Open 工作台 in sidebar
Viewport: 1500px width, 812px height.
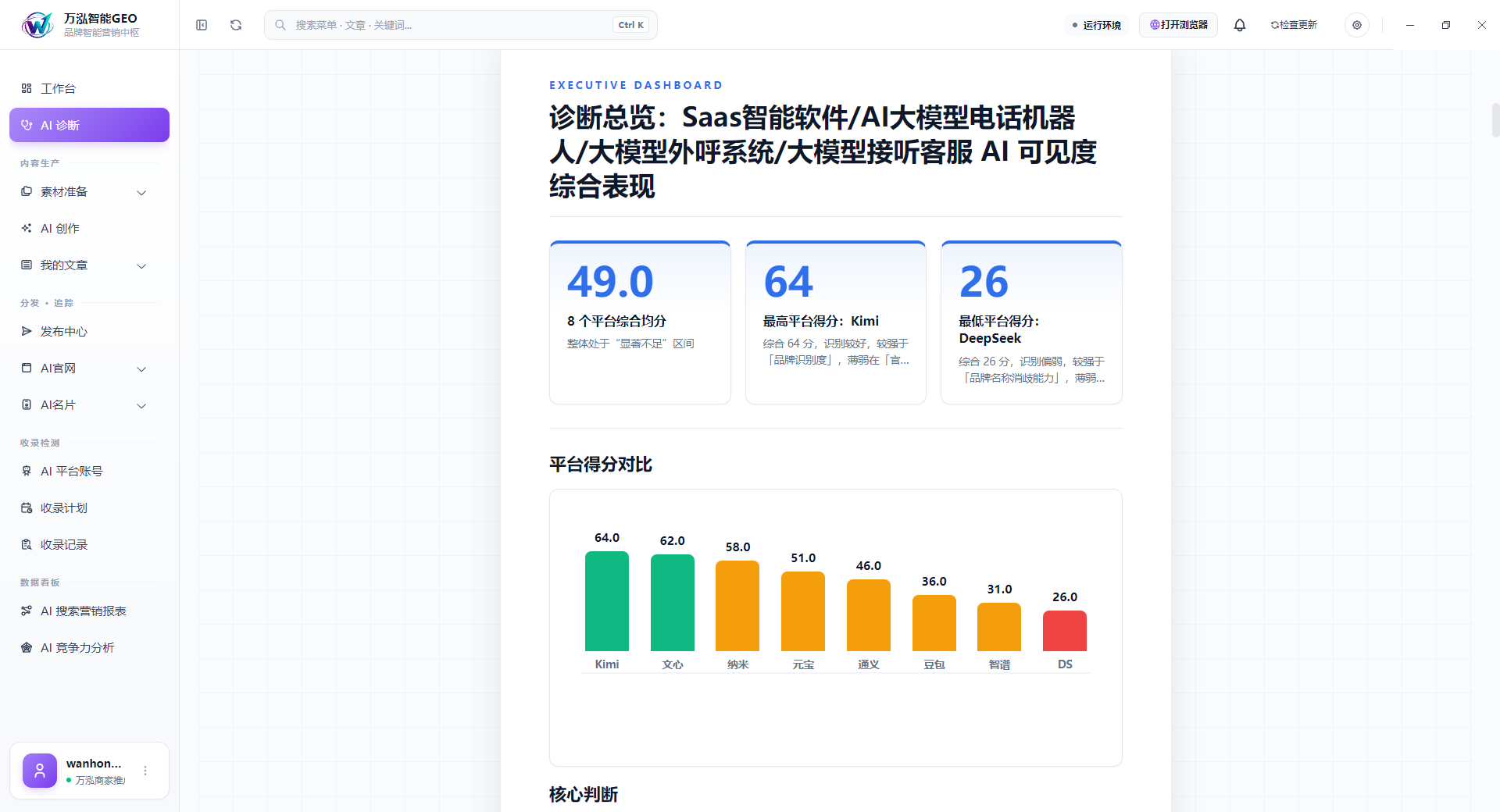point(89,88)
